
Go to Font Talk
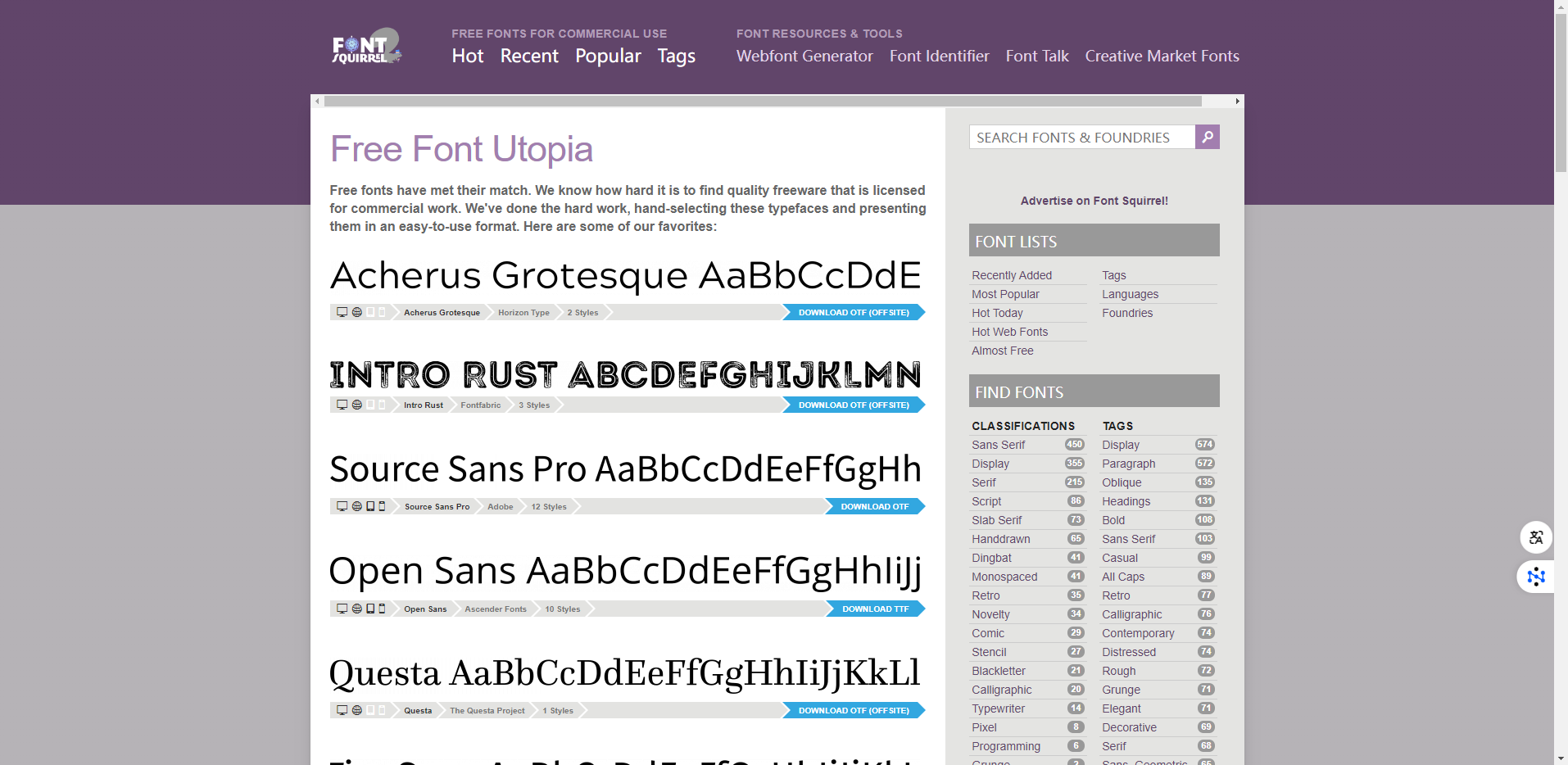tap(1037, 56)
